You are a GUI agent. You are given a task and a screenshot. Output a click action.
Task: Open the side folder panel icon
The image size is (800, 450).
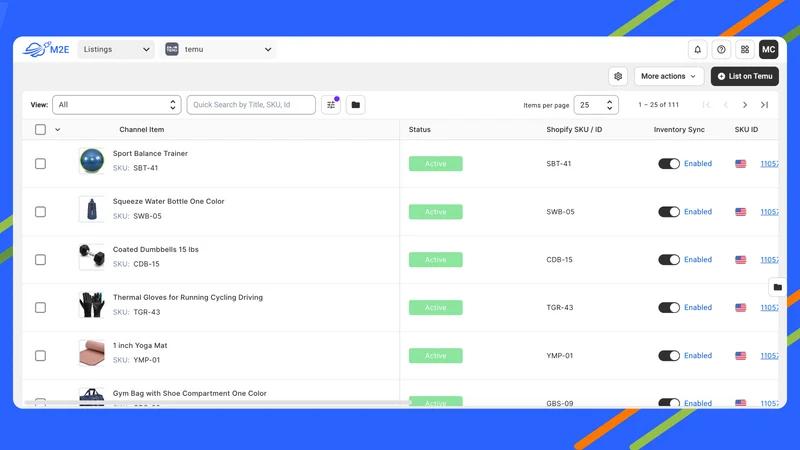coord(777,287)
